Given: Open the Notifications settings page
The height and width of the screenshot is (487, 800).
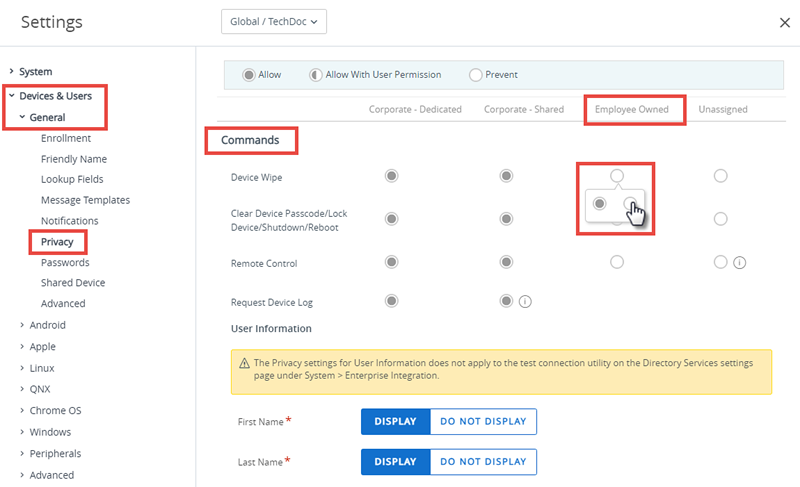Looking at the screenshot, I should click(69, 221).
